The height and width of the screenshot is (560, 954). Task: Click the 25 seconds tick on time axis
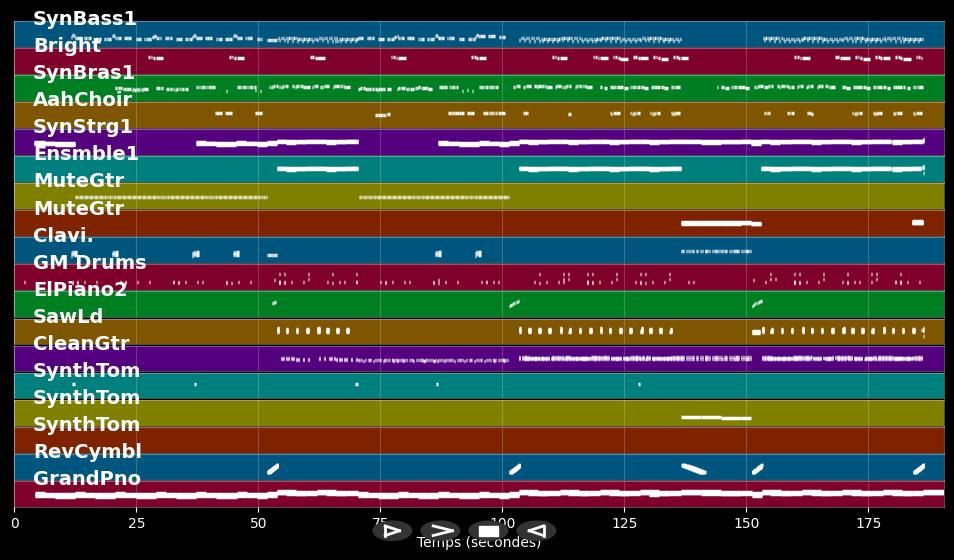click(x=136, y=523)
